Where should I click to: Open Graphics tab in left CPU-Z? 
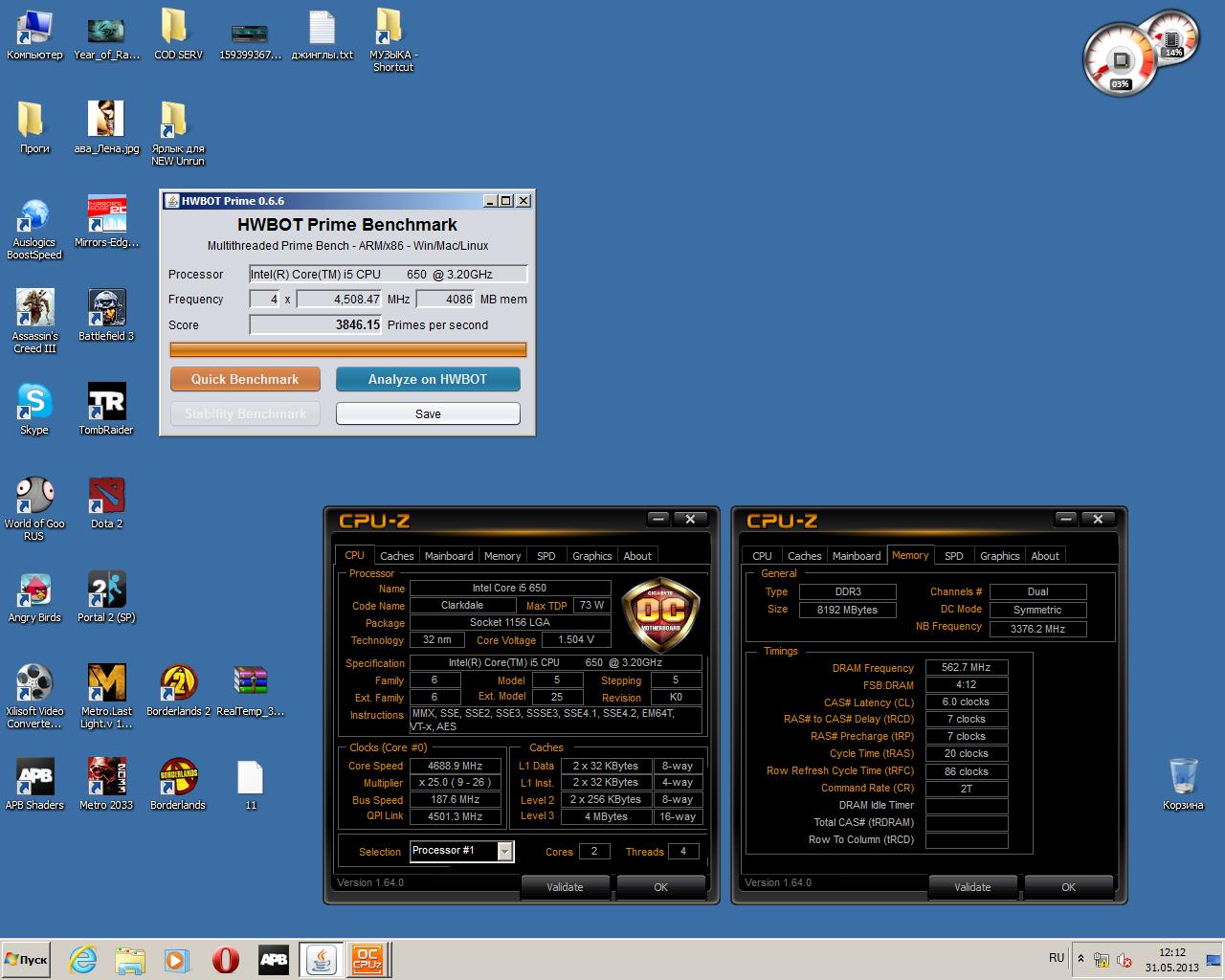tap(591, 556)
